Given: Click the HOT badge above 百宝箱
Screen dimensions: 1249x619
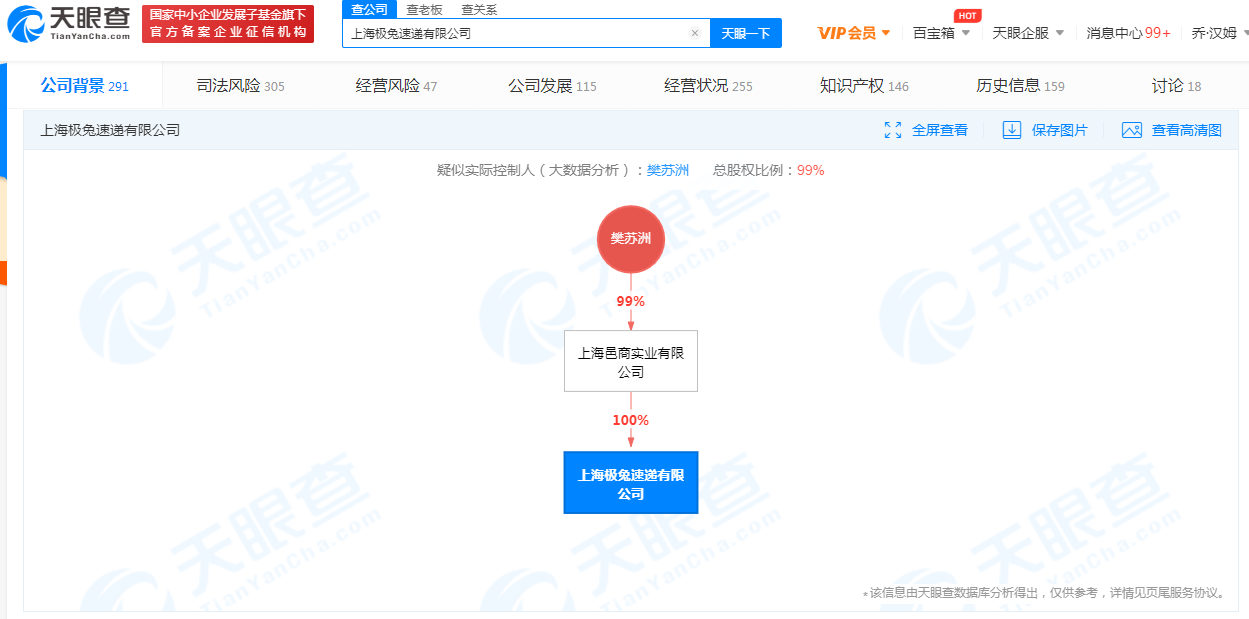Looking at the screenshot, I should point(967,15).
